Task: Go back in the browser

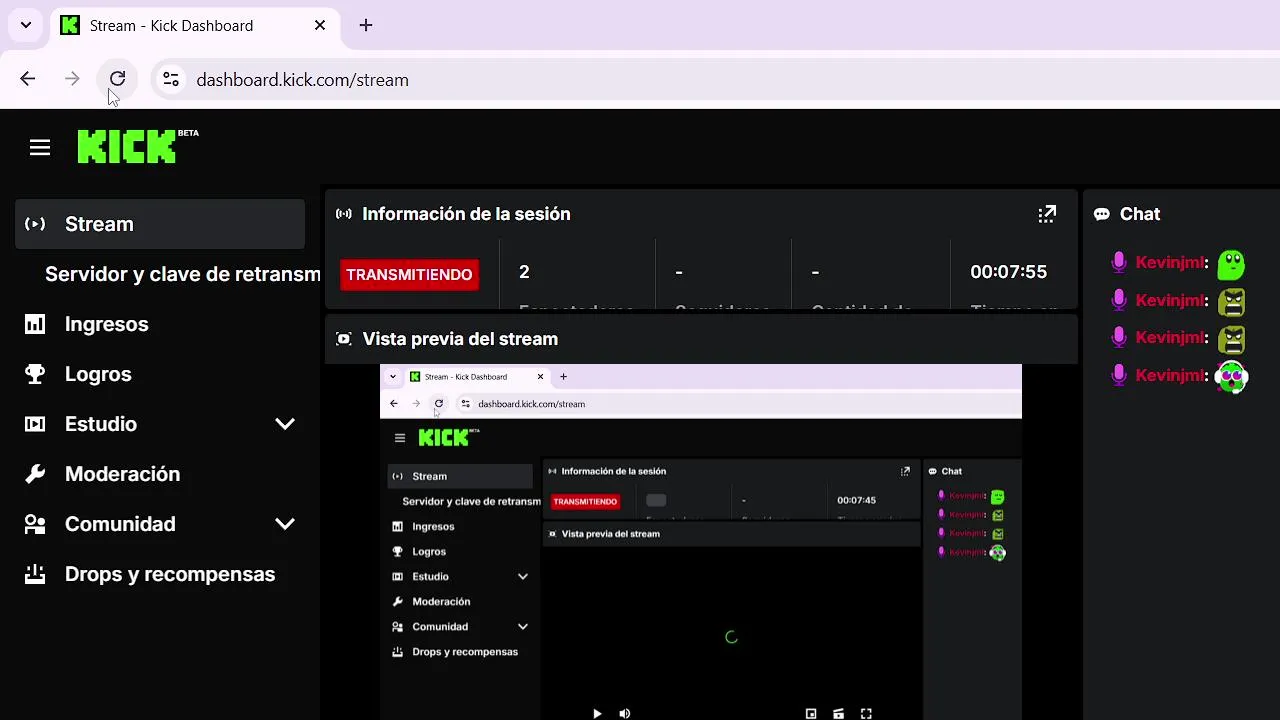Action: click(28, 79)
